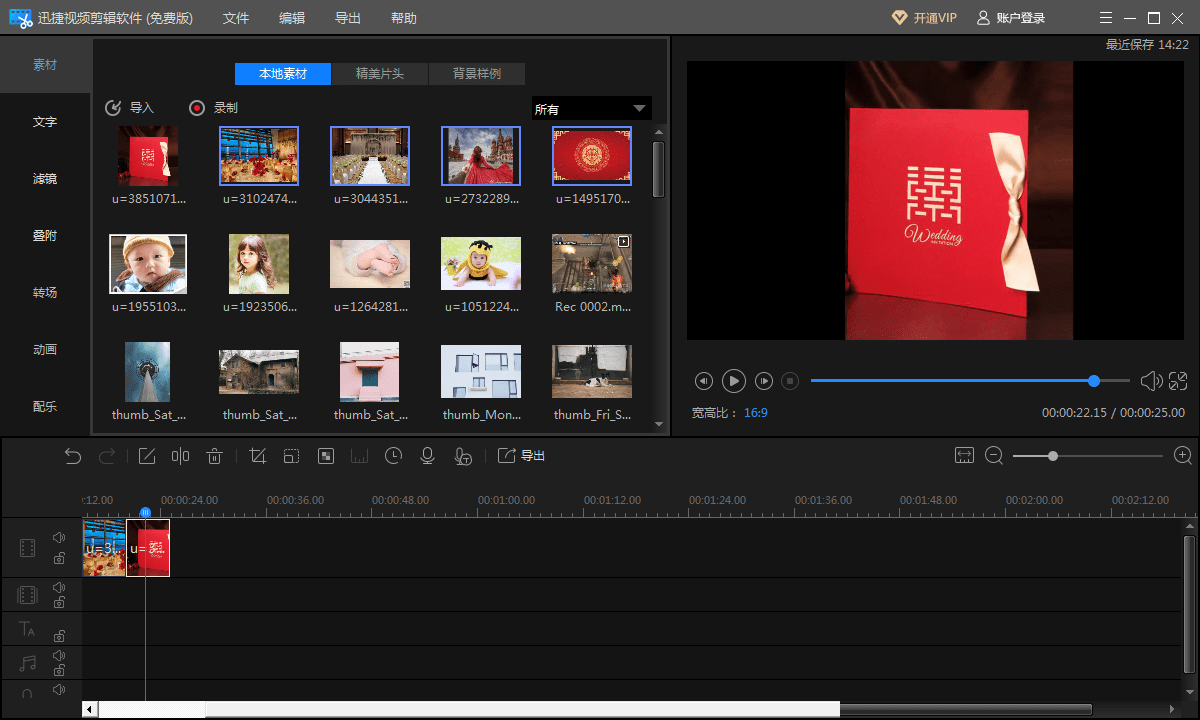This screenshot has height=720, width=1200.
Task: Open the 文件 menu
Action: pos(236,18)
